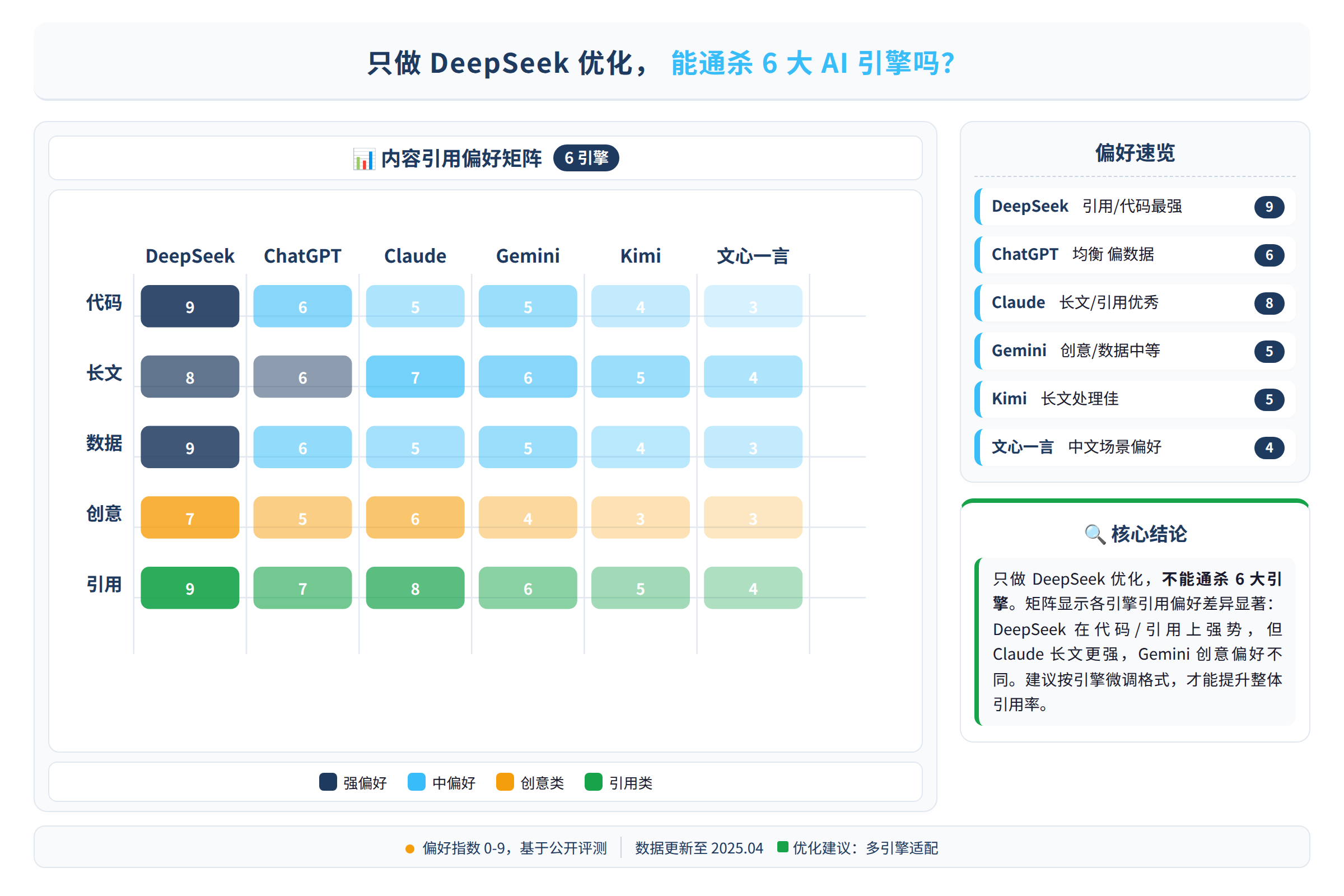This screenshot has height=896, width=1344.
Task: Select the orange 创意类 legend swatch
Action: pyautogui.click(x=505, y=782)
